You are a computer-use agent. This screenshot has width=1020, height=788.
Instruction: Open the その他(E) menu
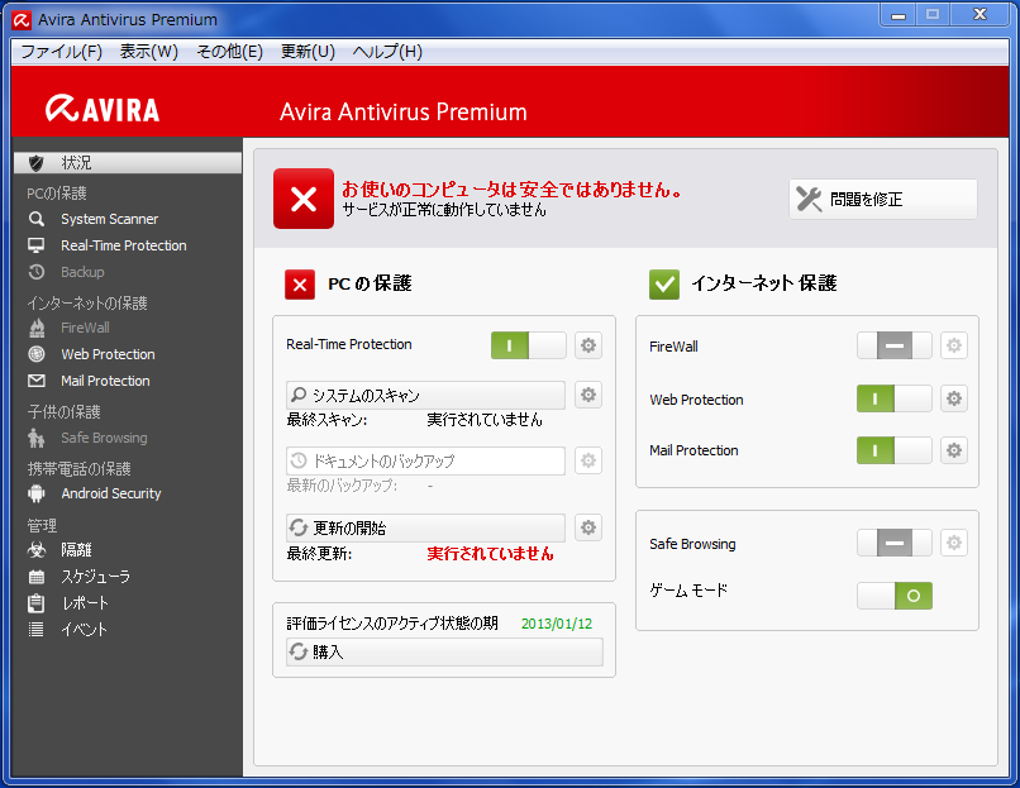pos(230,51)
